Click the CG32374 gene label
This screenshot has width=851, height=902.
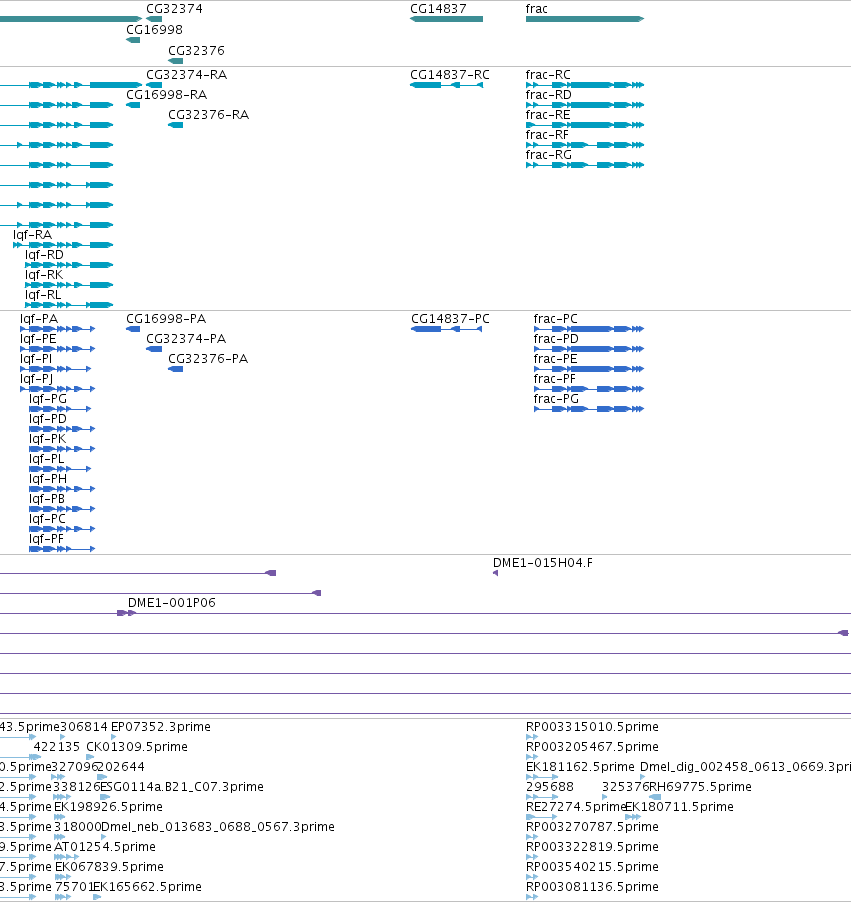pos(174,9)
